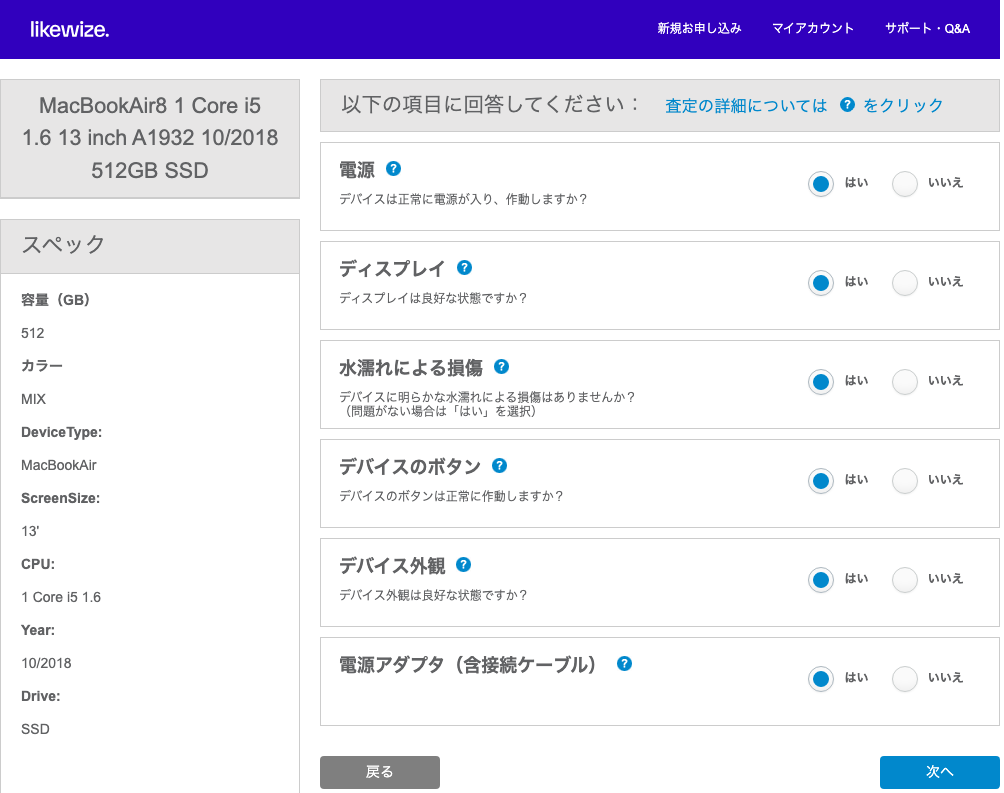Click text デバイスは正常に電源が入り、作動しますか？
This screenshot has width=1004, height=793.
pos(463,199)
